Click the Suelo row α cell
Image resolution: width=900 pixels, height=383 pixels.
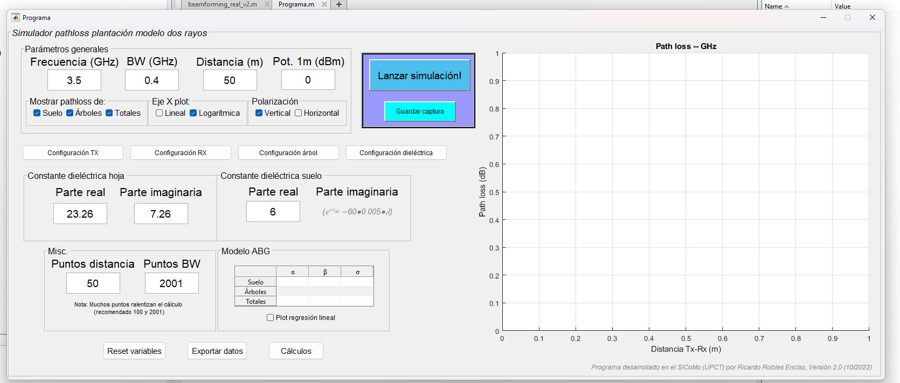coord(293,282)
